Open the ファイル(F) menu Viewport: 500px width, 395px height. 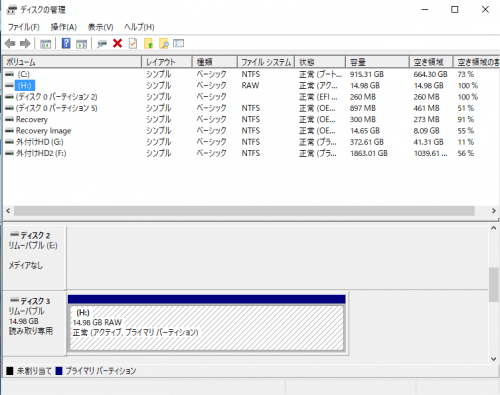(x=23, y=27)
